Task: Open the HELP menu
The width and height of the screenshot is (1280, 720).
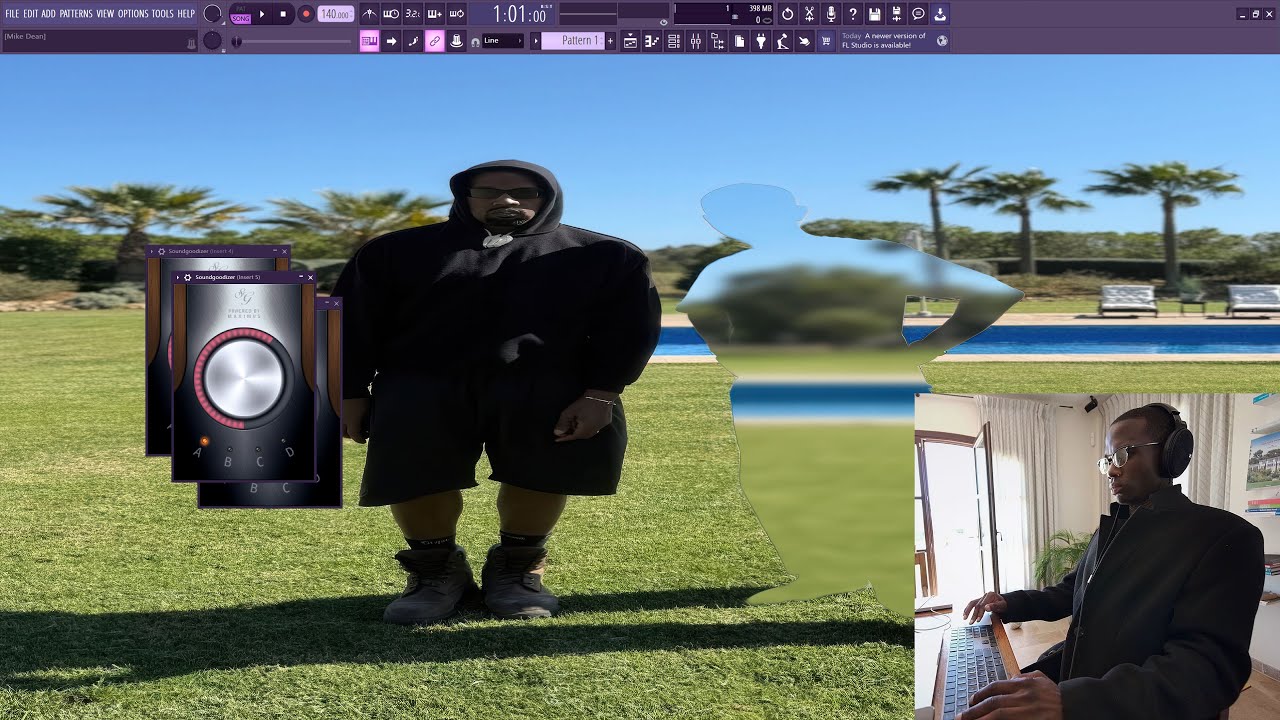Action: tap(186, 14)
